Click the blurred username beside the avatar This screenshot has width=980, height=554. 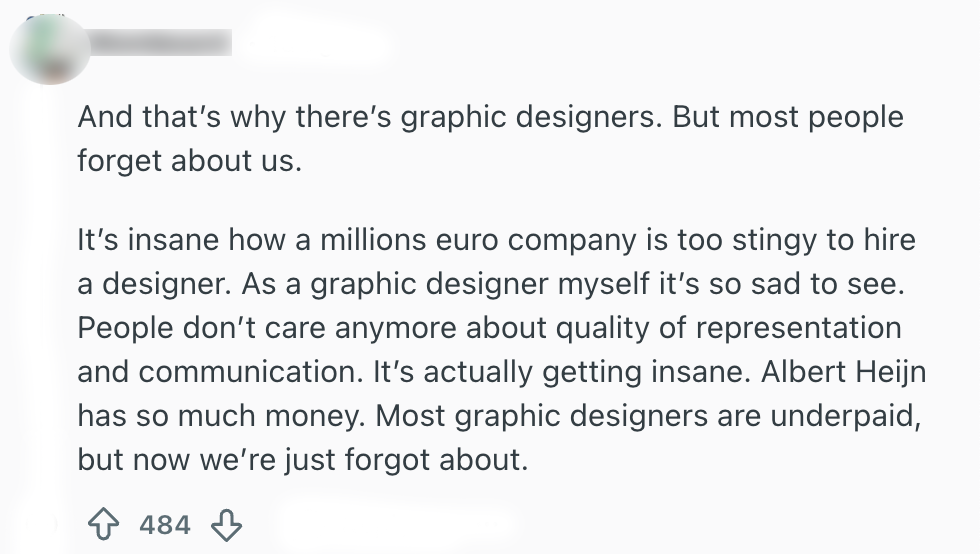pyautogui.click(x=158, y=42)
